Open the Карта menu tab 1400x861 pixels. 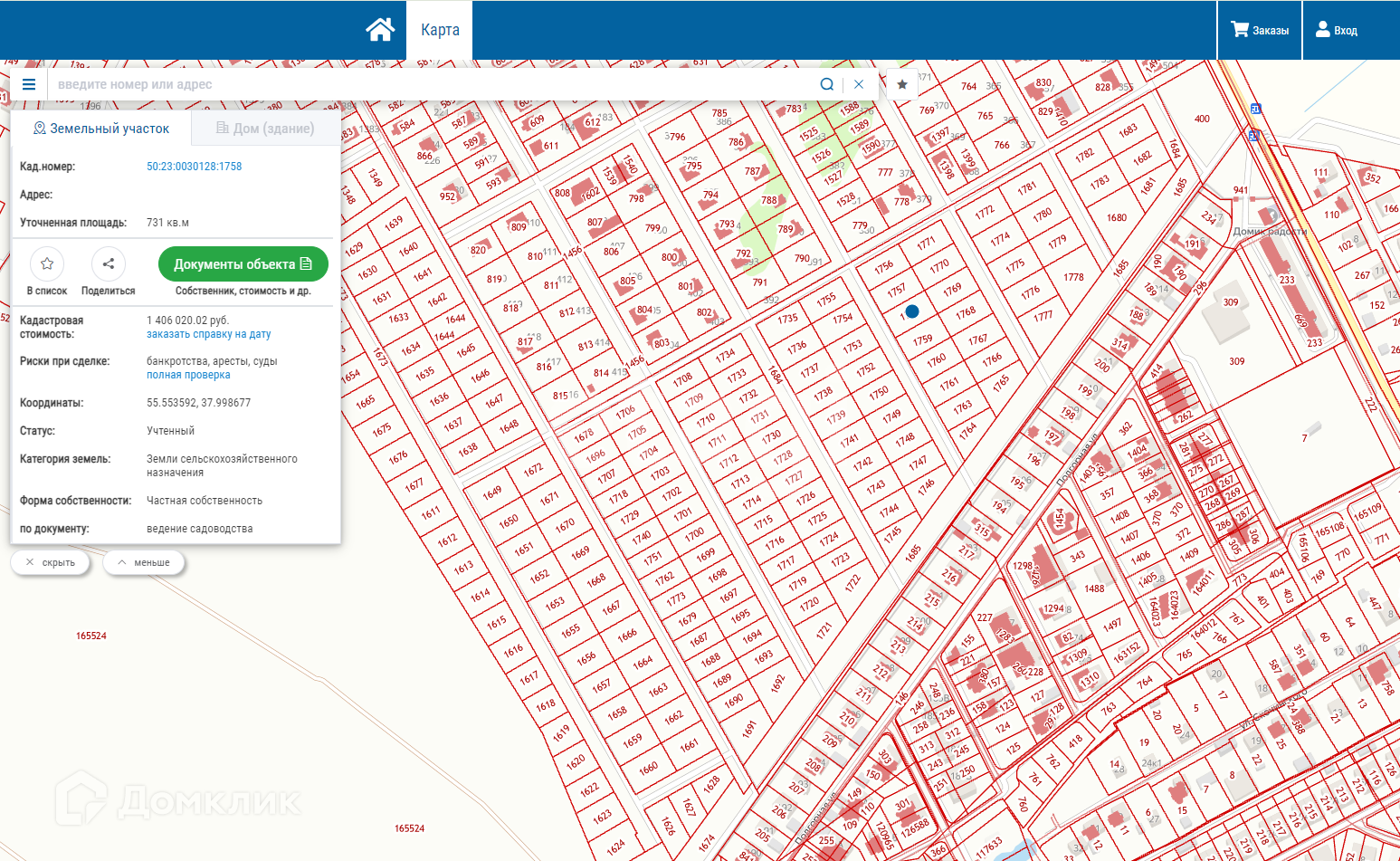pos(440,30)
